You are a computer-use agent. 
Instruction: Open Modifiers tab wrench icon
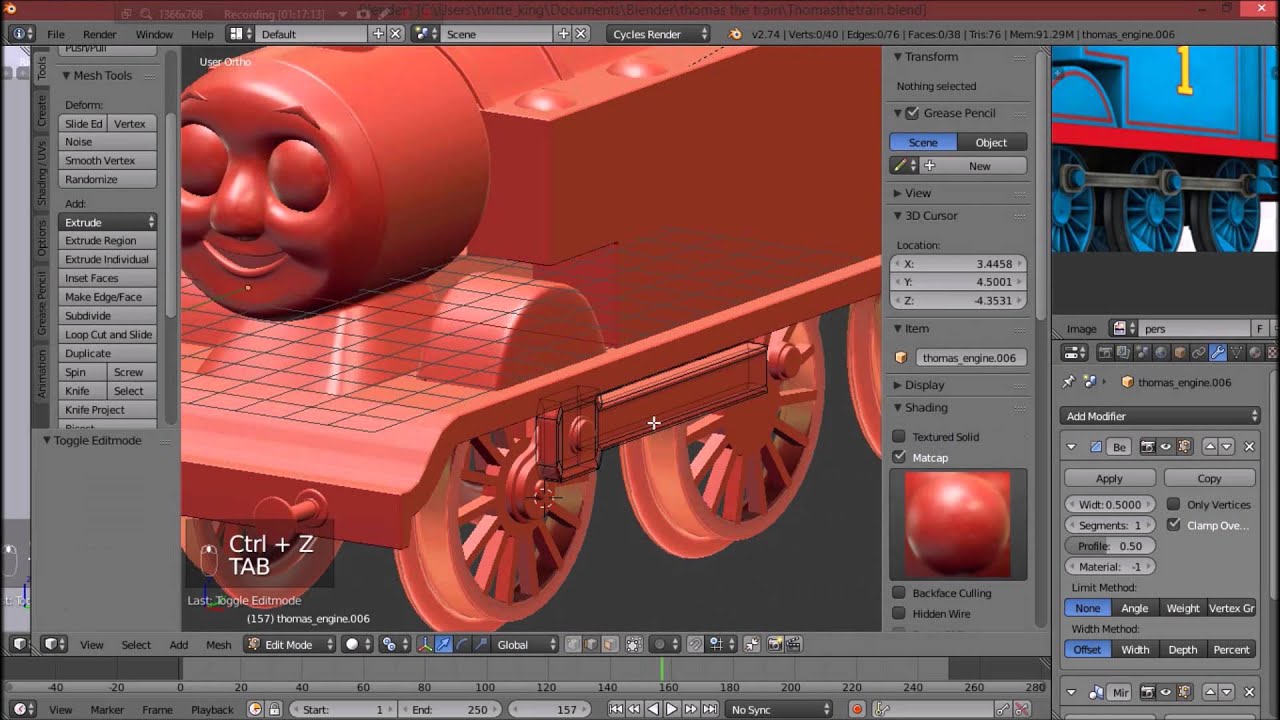[x=1217, y=353]
